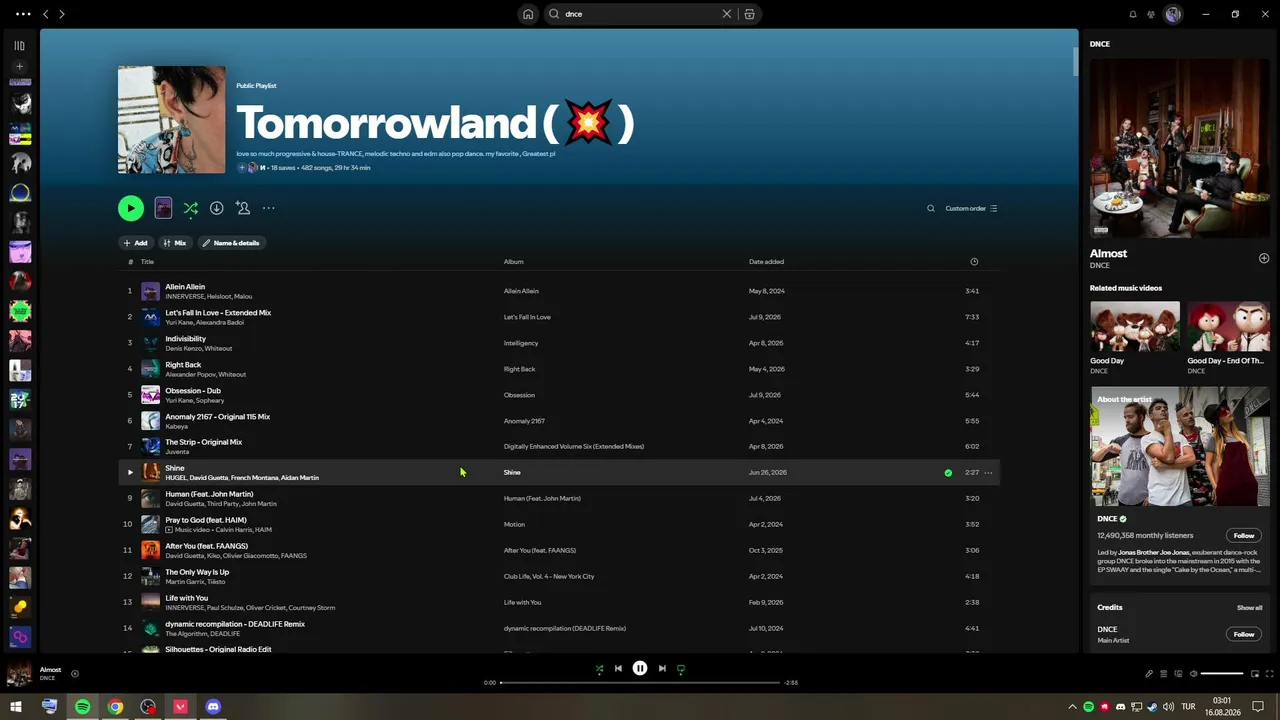
Task: Skip to the next track
Action: click(662, 669)
